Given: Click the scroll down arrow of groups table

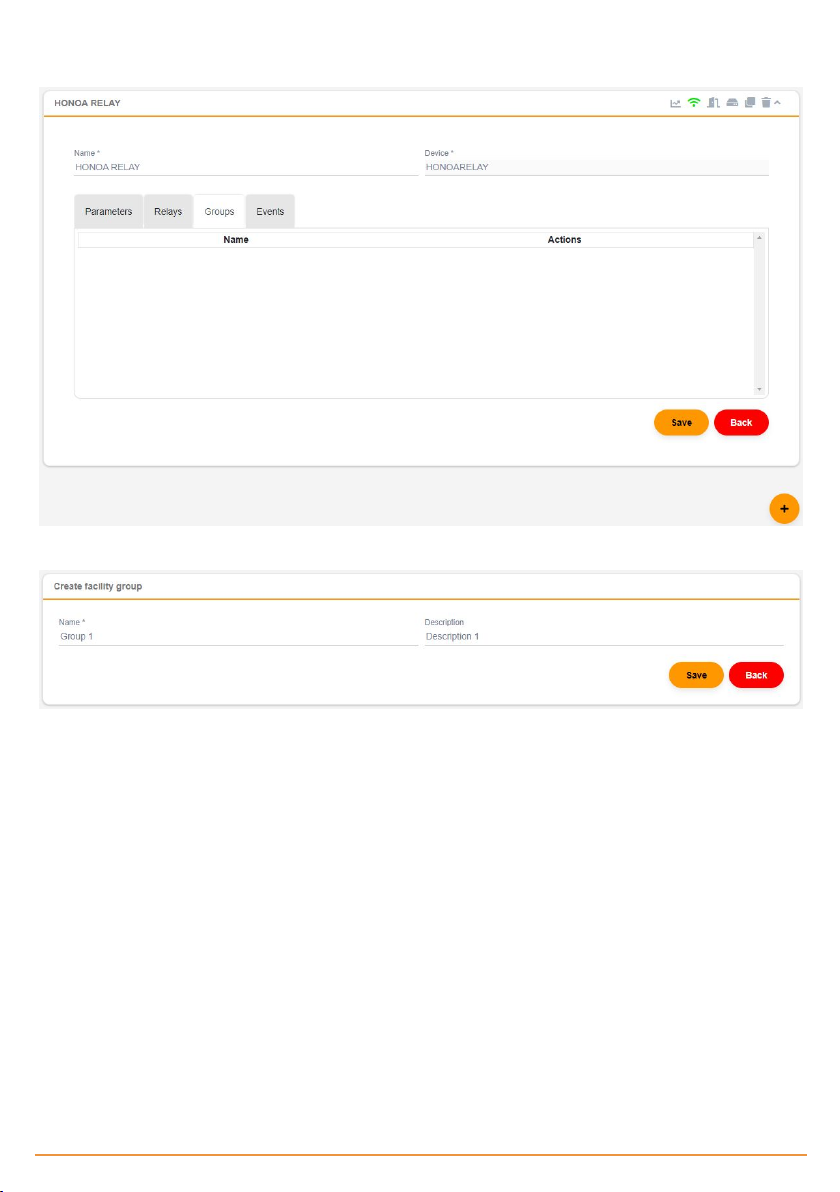Looking at the screenshot, I should [x=759, y=389].
